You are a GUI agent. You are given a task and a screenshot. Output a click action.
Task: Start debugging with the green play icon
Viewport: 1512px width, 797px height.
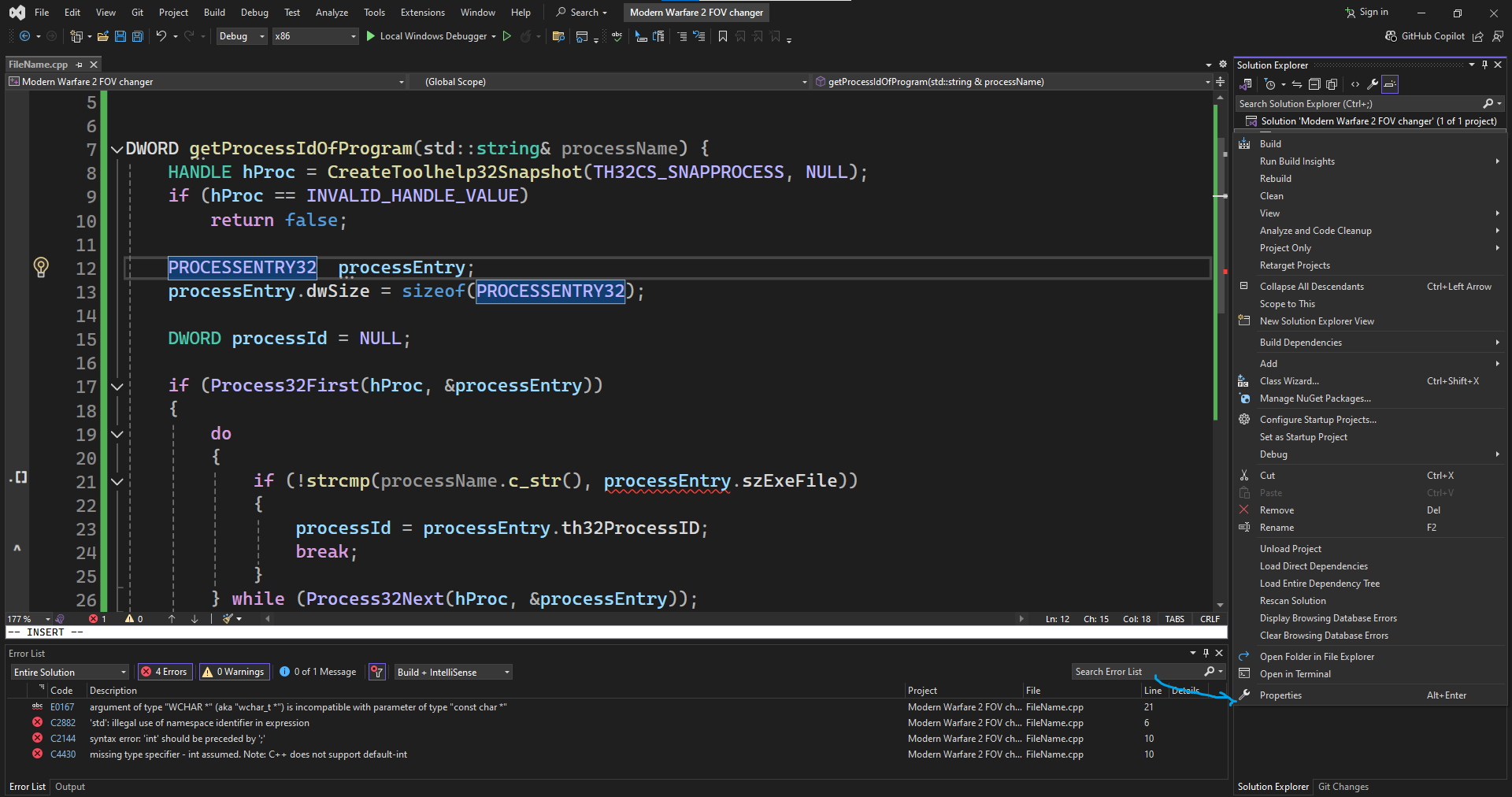(371, 36)
